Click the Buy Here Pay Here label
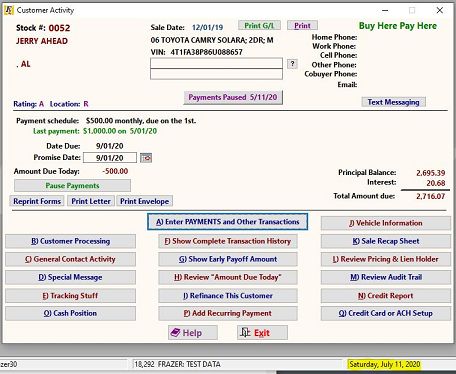Screen dimensions: 456x374 398,26
